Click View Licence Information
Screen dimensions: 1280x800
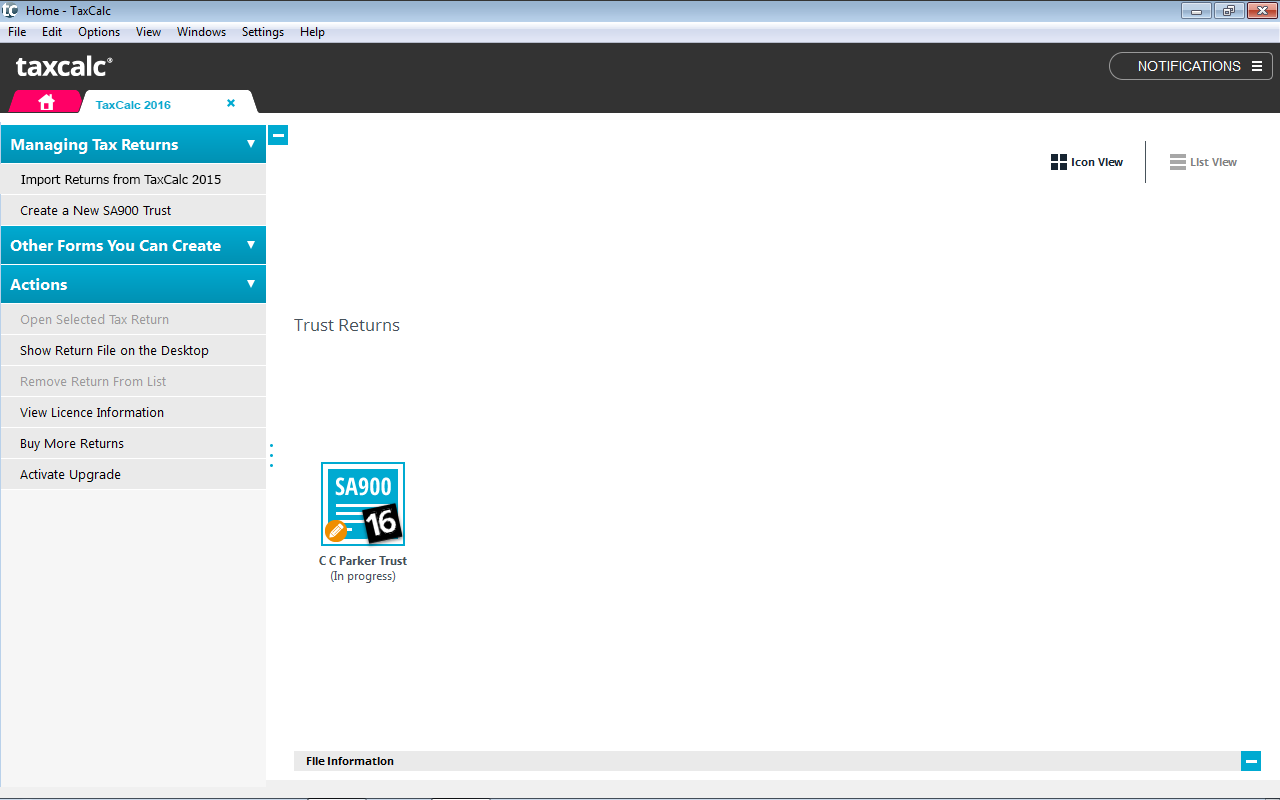pyautogui.click(x=92, y=413)
